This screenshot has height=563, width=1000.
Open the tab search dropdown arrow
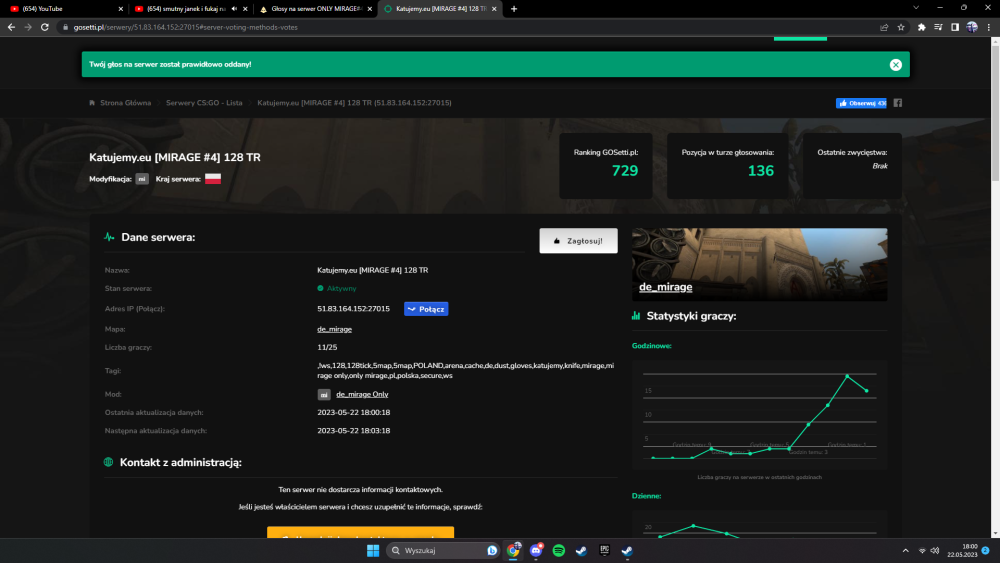916,8
